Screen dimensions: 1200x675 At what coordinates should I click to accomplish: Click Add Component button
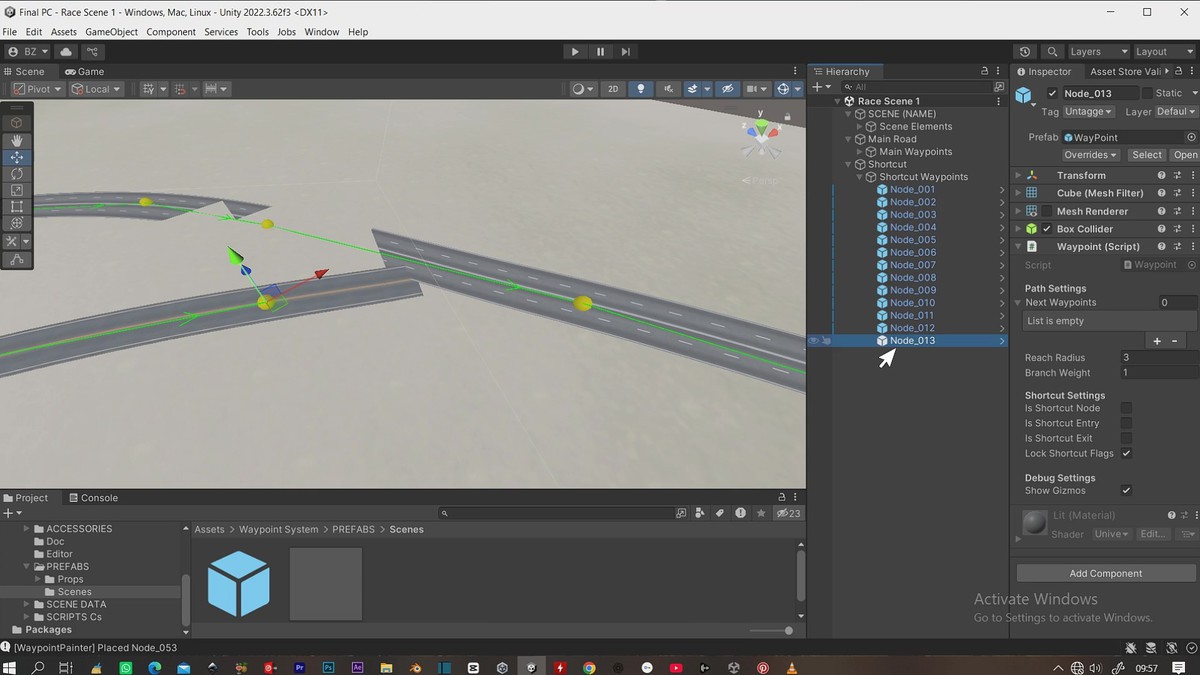tap(1105, 574)
